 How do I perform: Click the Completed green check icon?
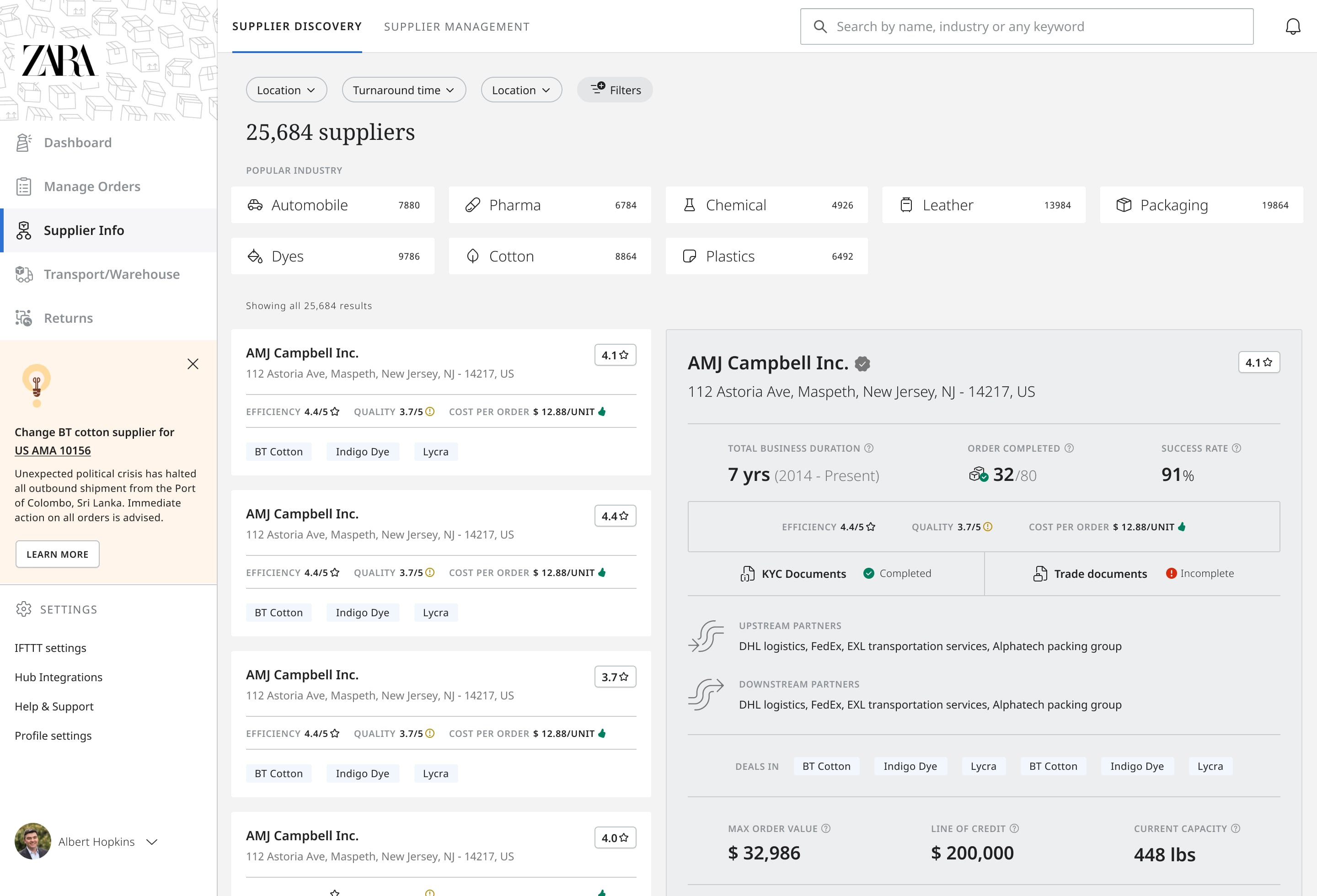[869, 573]
